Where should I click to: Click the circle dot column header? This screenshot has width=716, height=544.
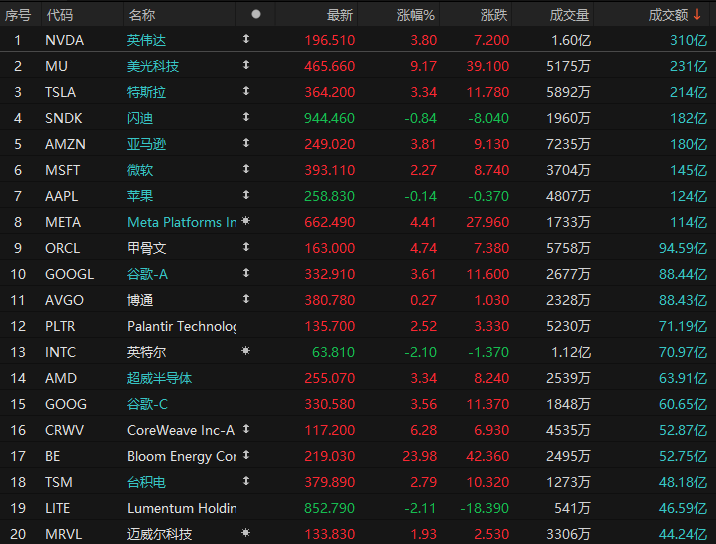click(256, 14)
